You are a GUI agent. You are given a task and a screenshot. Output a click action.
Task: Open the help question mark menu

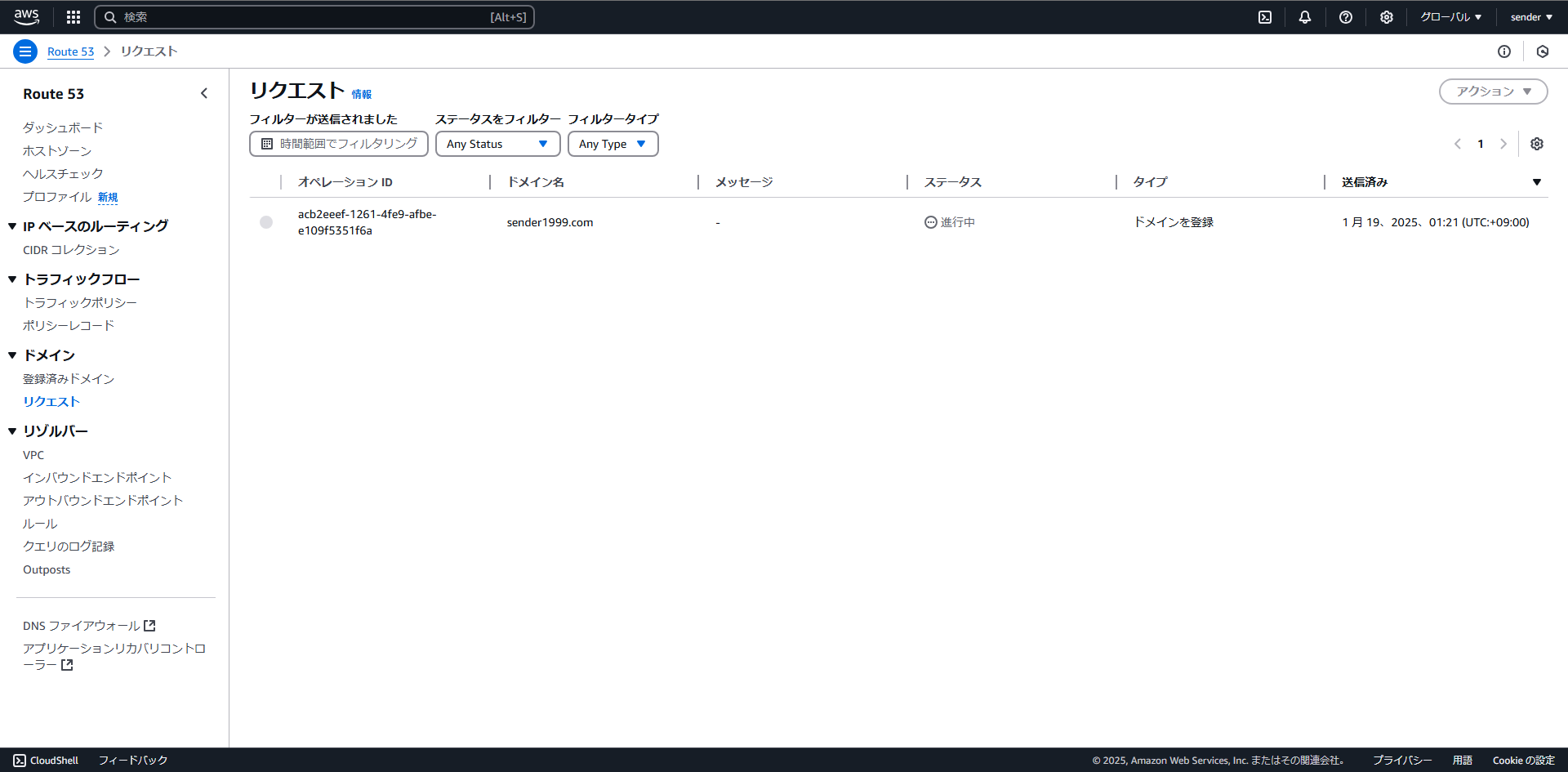[1346, 17]
